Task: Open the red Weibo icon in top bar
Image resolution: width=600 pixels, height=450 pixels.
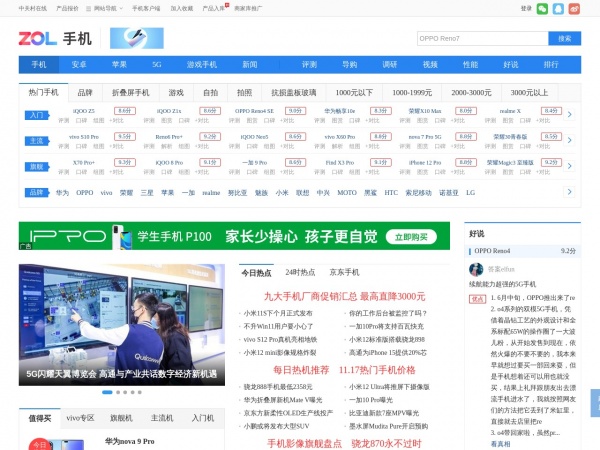Action: point(574,8)
